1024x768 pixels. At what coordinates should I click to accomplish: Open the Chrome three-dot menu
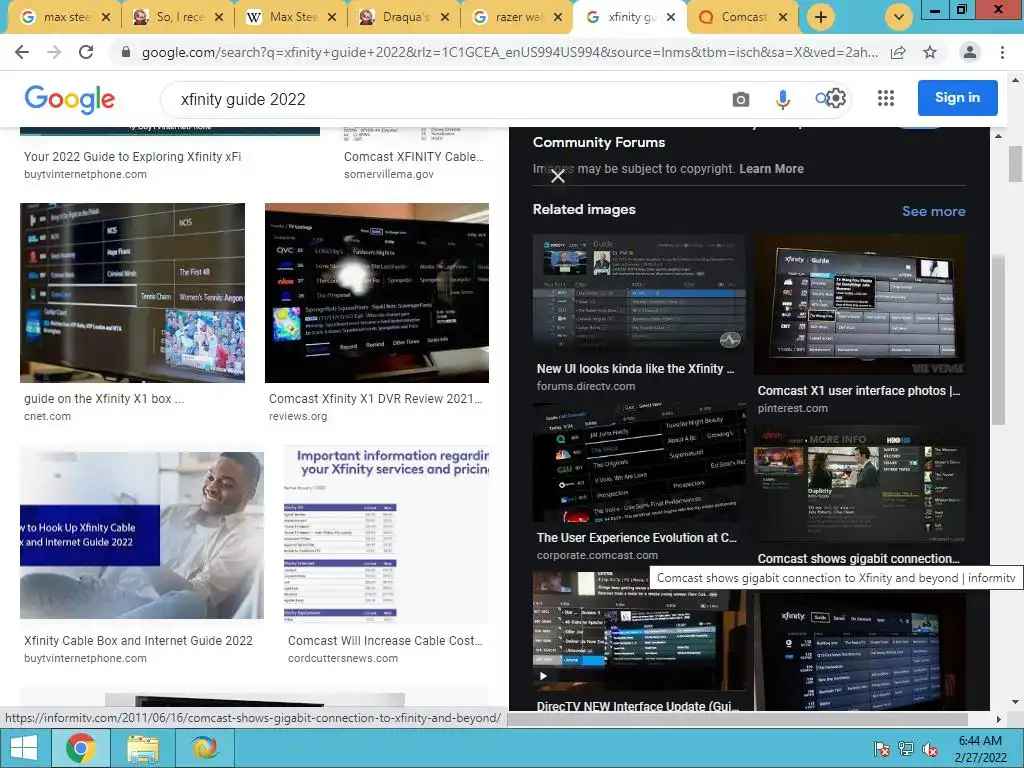coord(1002,52)
